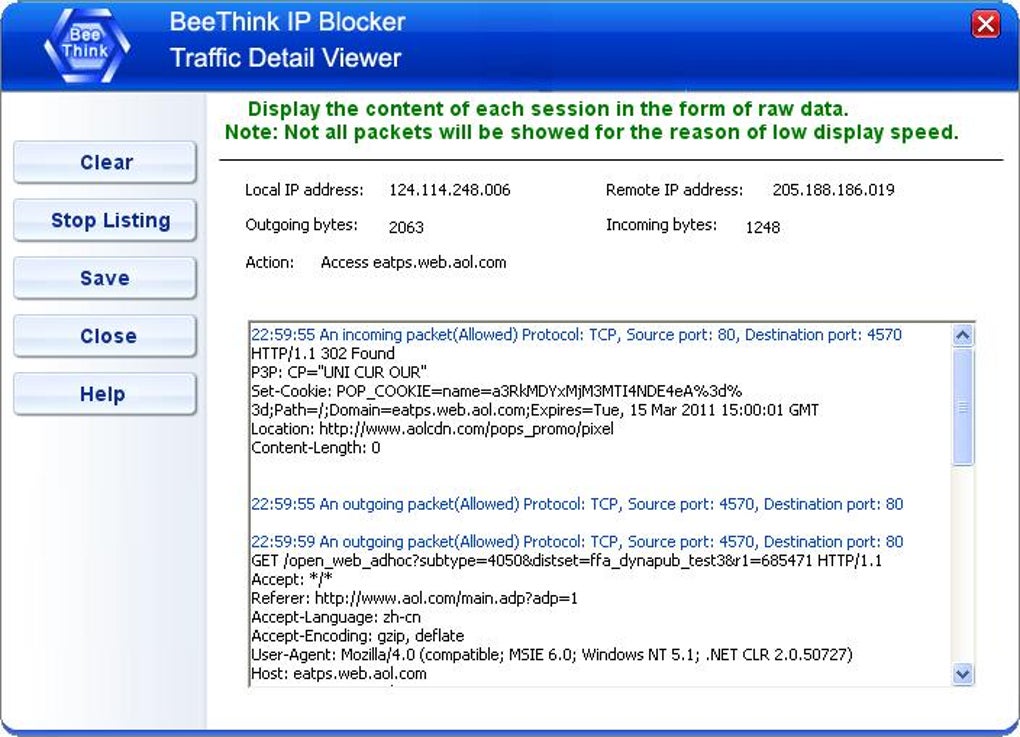Viewport: 1020px width, 737px height.
Task: Click the Stop Listing button
Action: (x=105, y=220)
